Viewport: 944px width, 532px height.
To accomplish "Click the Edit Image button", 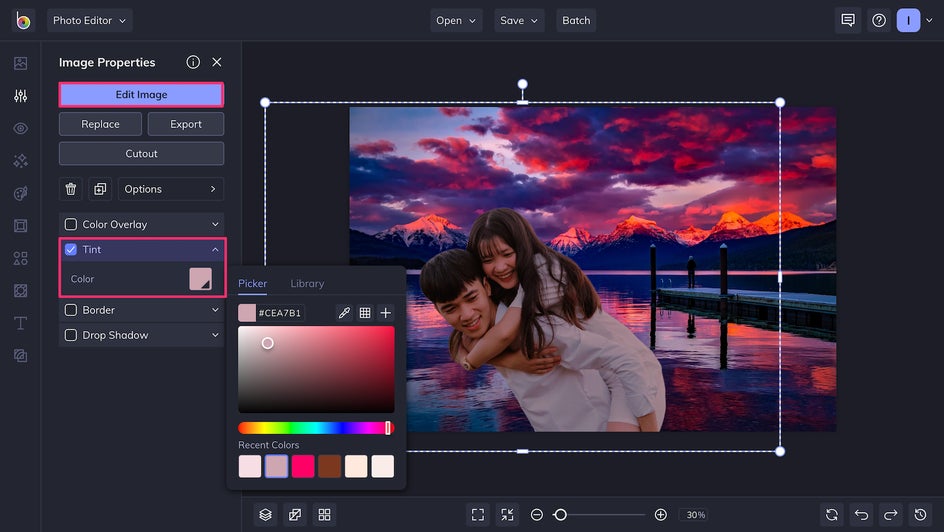I will 141,94.
